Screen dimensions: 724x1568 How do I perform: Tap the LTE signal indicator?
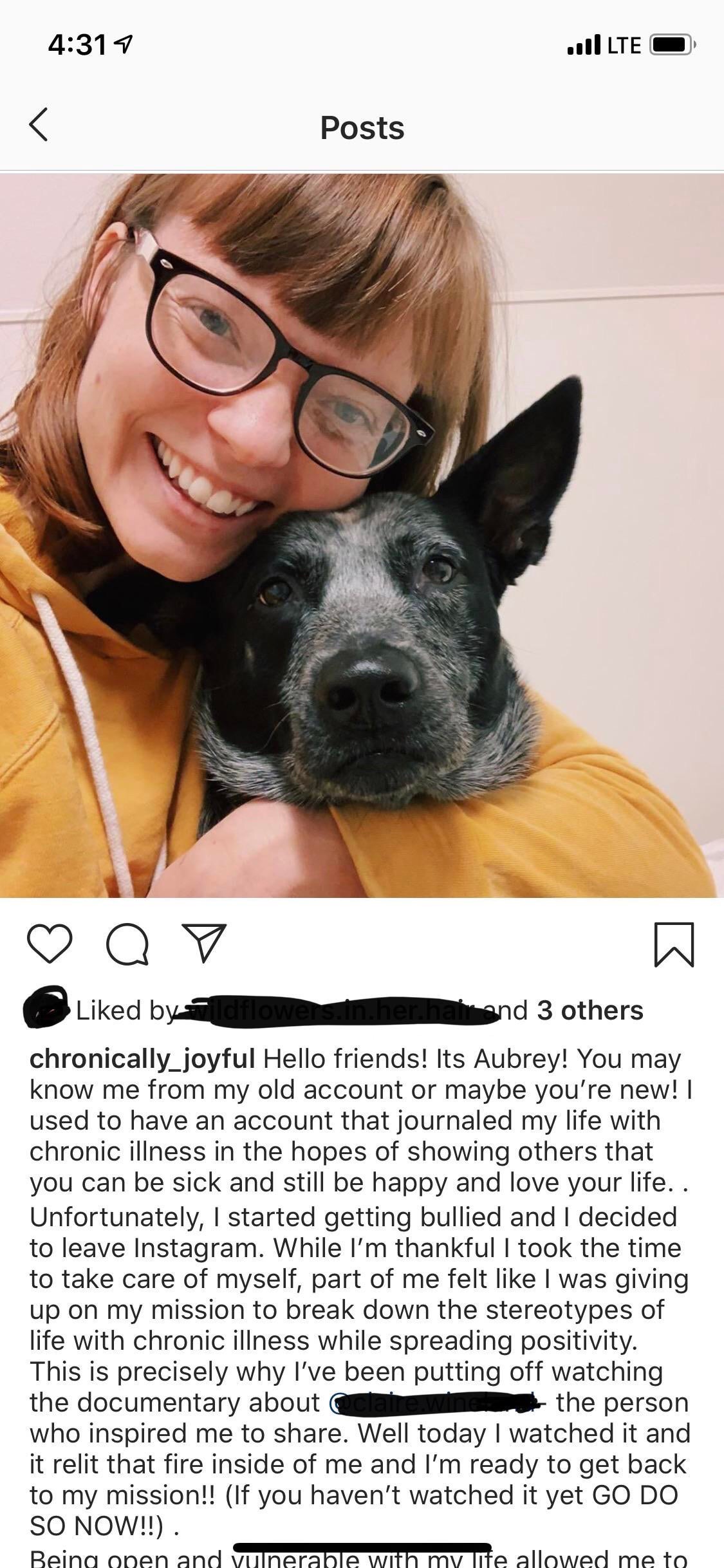point(624,45)
